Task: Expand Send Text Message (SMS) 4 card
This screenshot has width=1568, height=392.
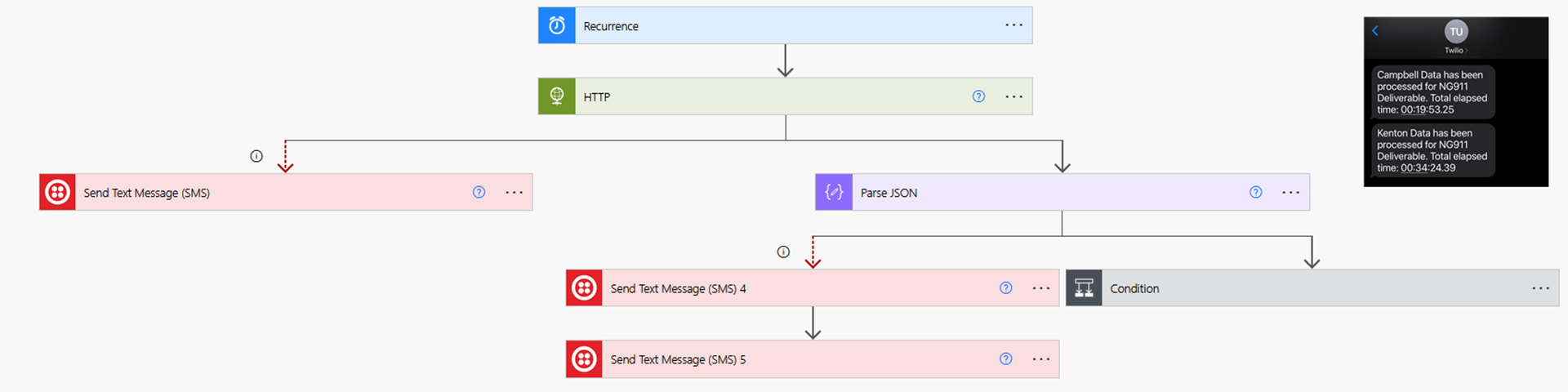Action: pos(813,288)
